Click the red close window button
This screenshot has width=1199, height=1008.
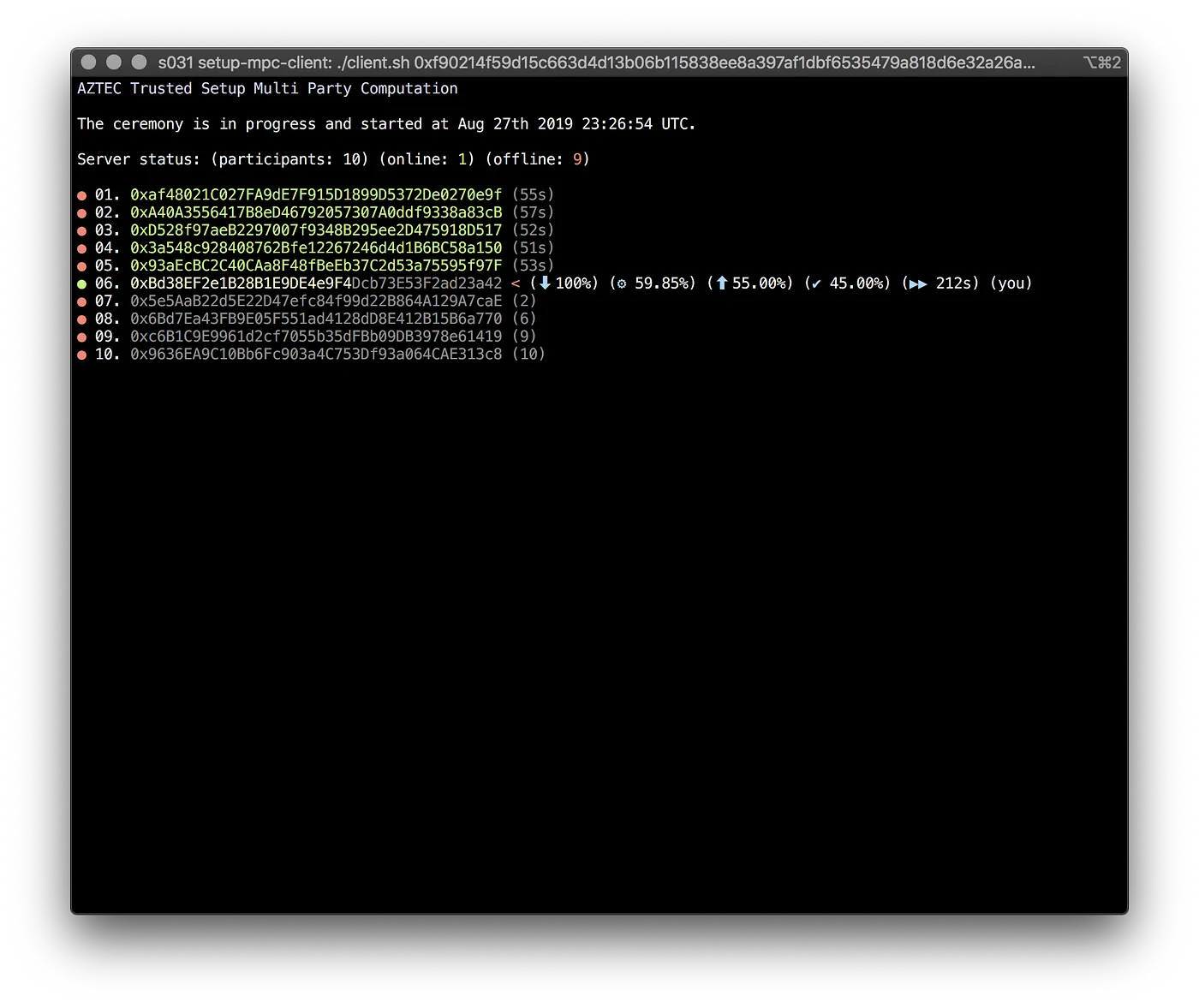88,62
